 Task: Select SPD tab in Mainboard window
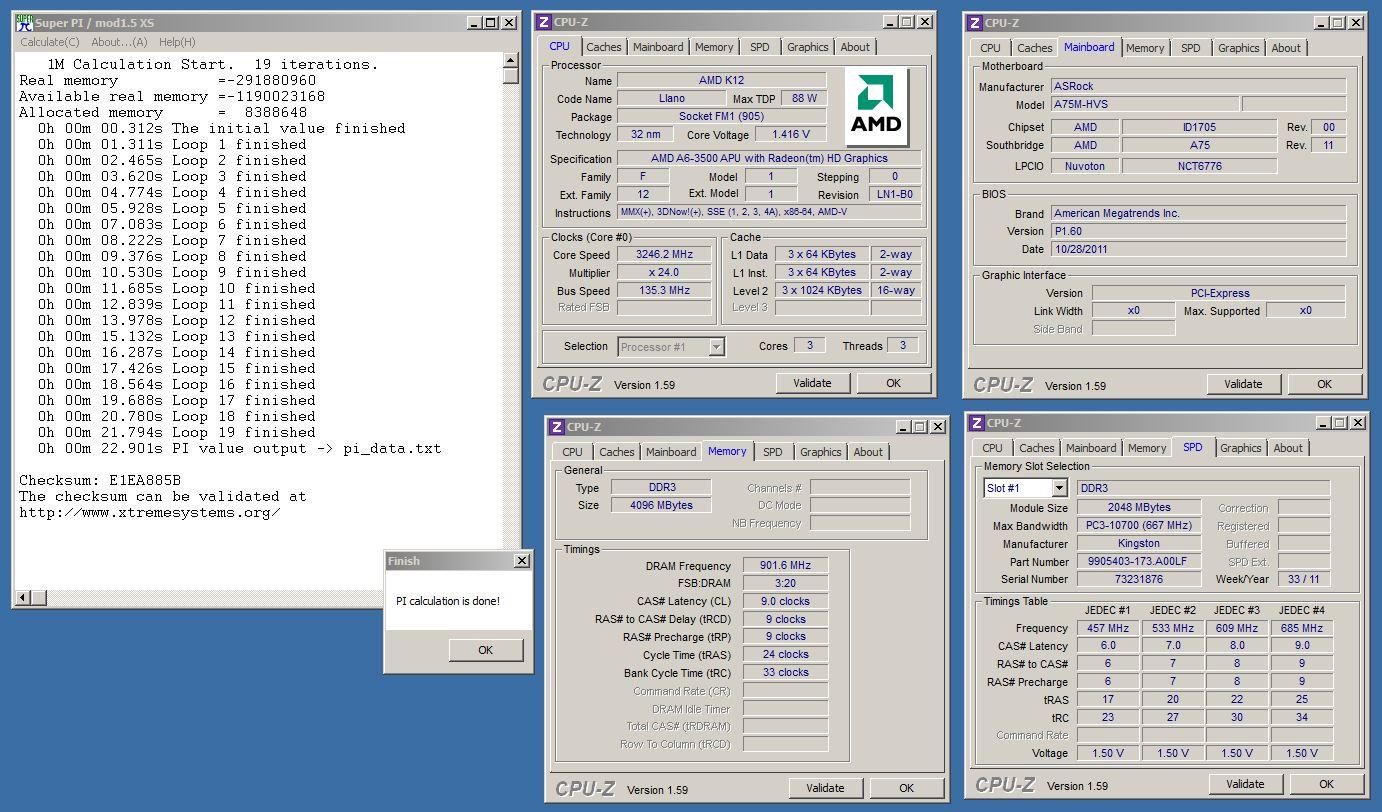[x=1191, y=48]
